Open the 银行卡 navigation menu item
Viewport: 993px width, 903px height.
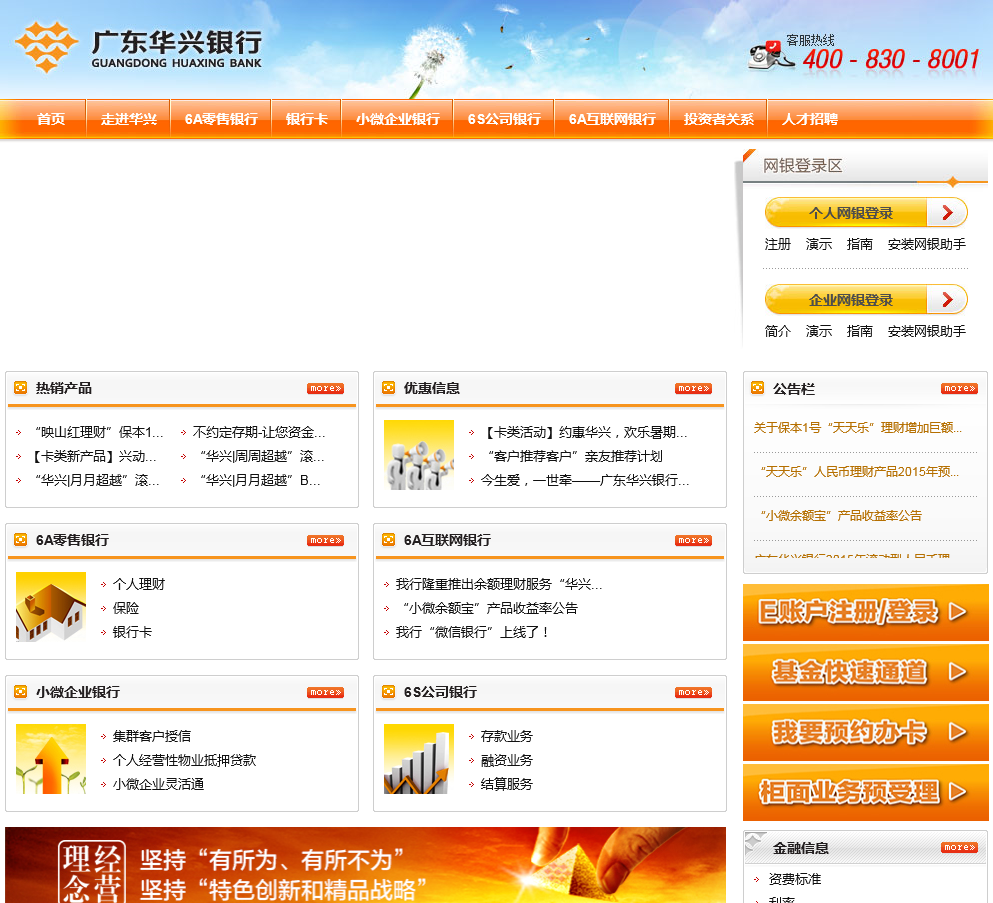pyautogui.click(x=307, y=119)
